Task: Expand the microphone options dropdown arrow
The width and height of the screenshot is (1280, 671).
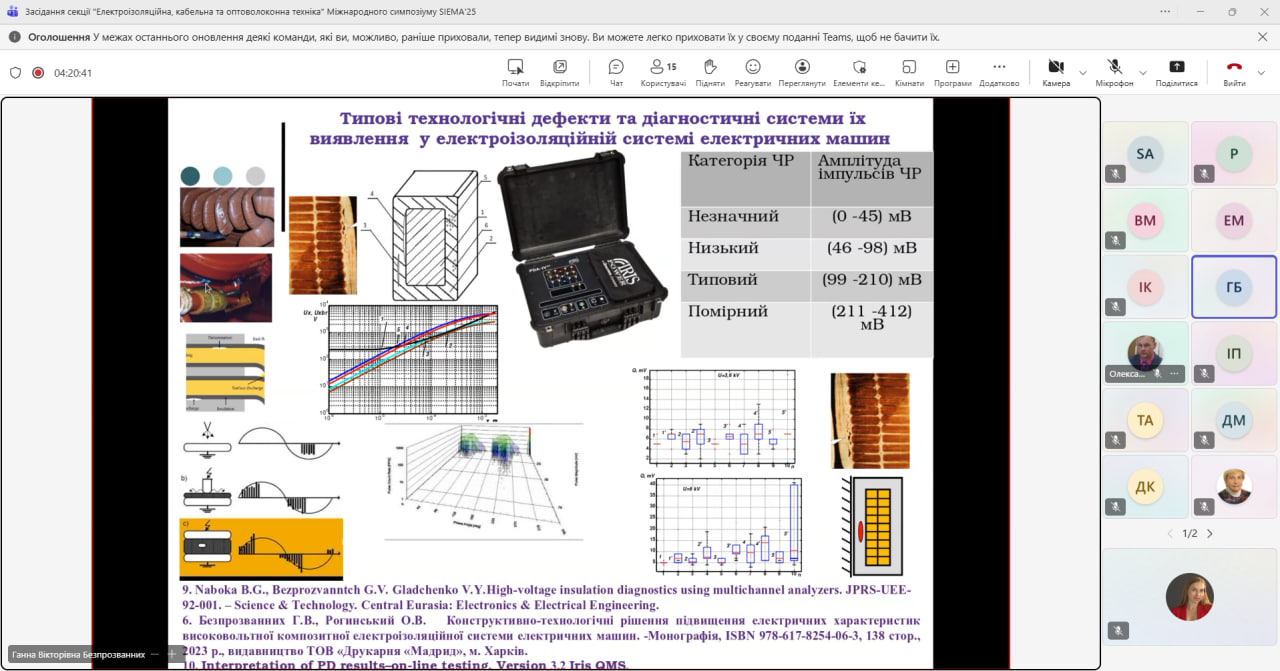Action: point(1143,73)
